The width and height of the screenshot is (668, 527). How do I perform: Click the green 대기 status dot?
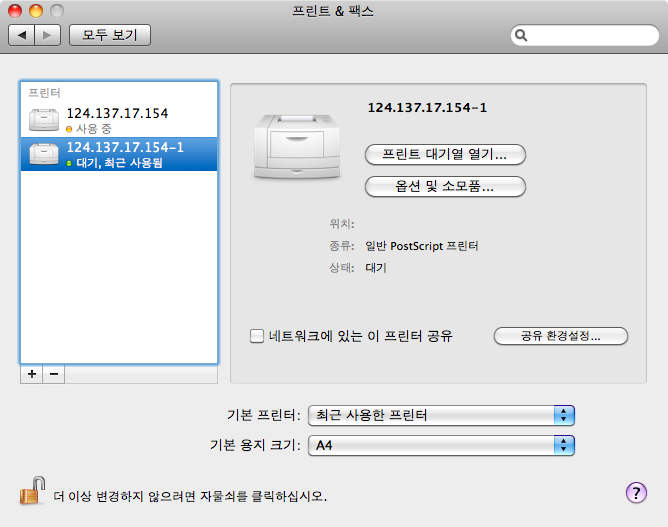coord(69,163)
